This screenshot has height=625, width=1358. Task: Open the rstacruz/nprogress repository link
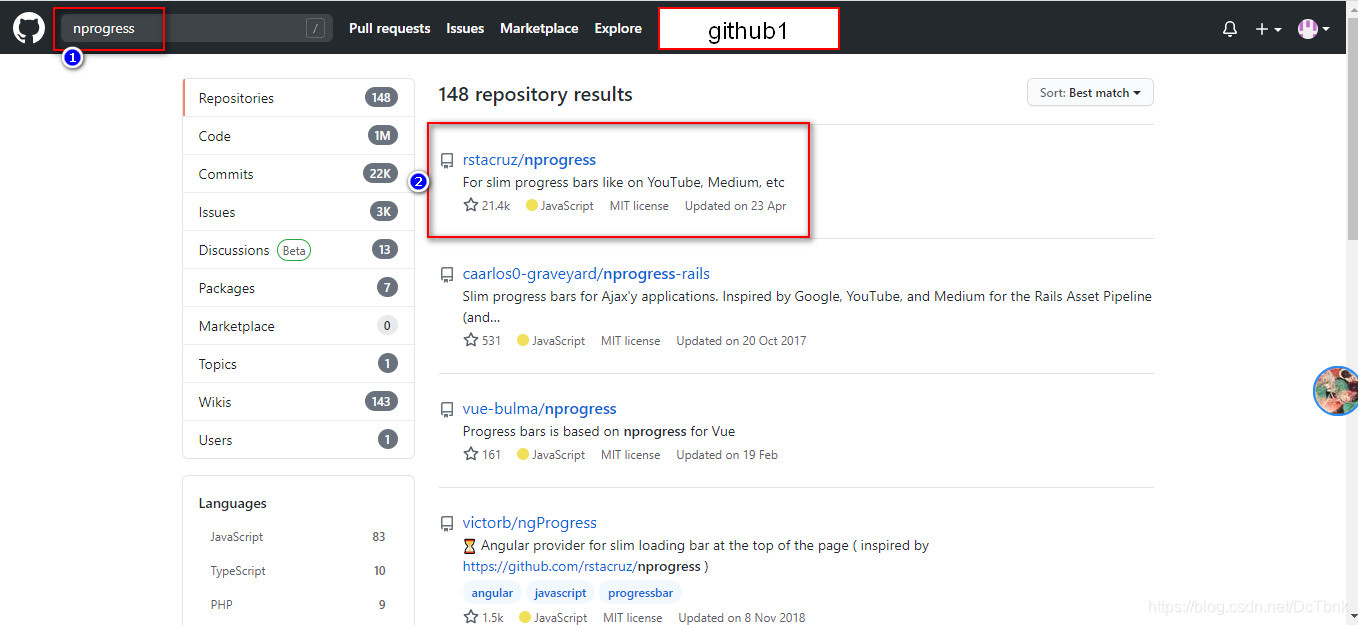[x=529, y=160]
